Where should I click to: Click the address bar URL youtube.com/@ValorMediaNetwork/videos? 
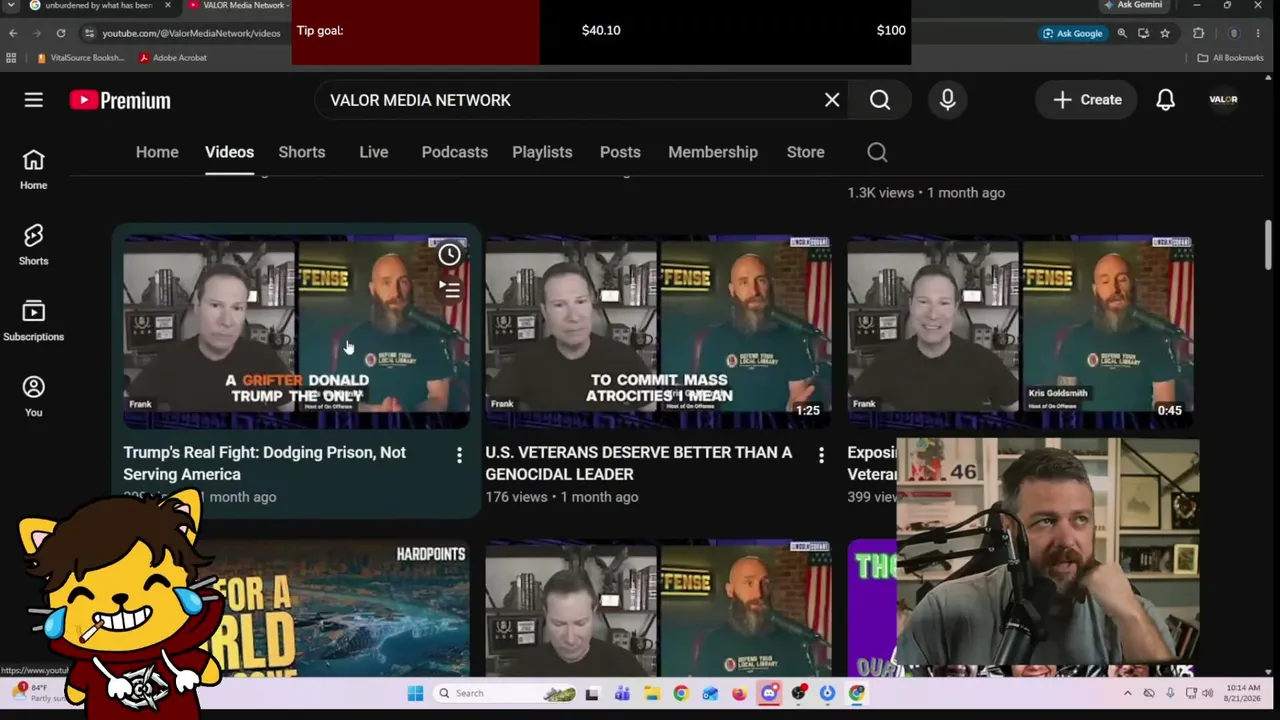tap(191, 33)
